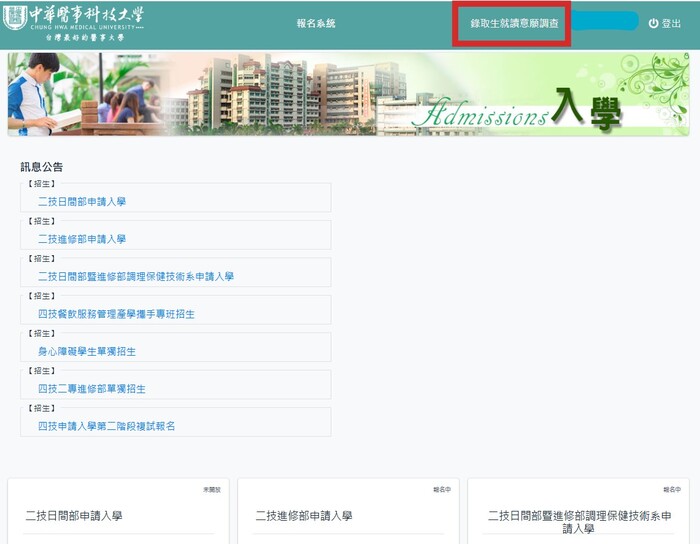Select the 二技日間部暨進修部調理保健技術系申請入學 card title

[x=579, y=522]
